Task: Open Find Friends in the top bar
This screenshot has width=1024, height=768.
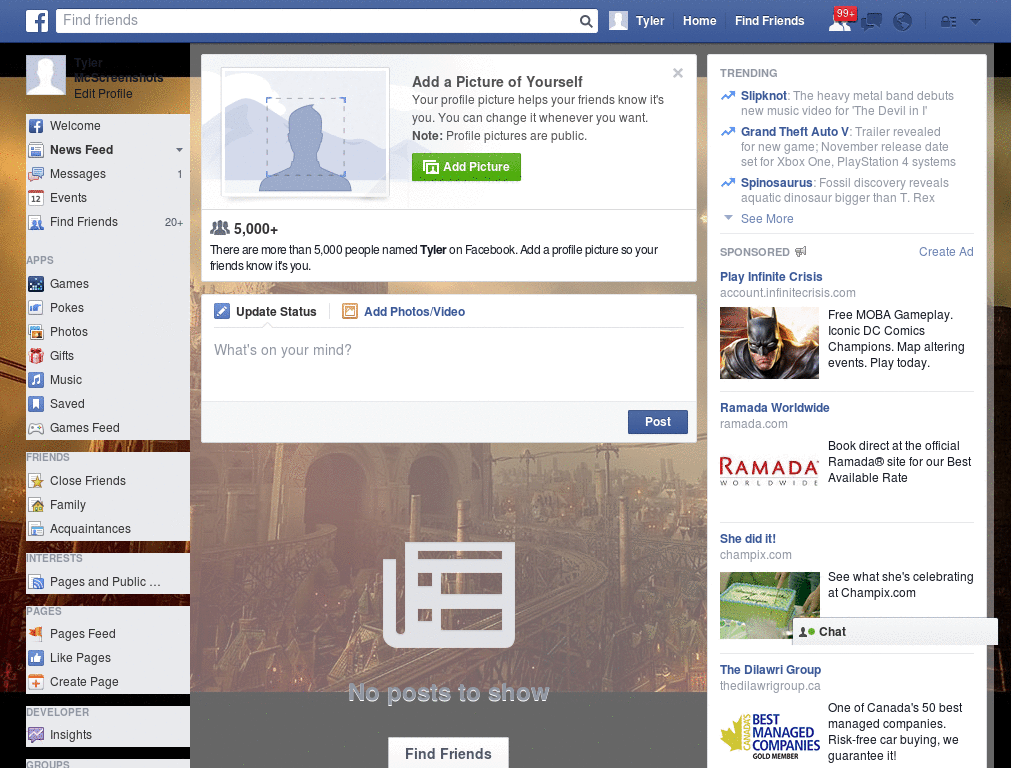Action: click(769, 21)
